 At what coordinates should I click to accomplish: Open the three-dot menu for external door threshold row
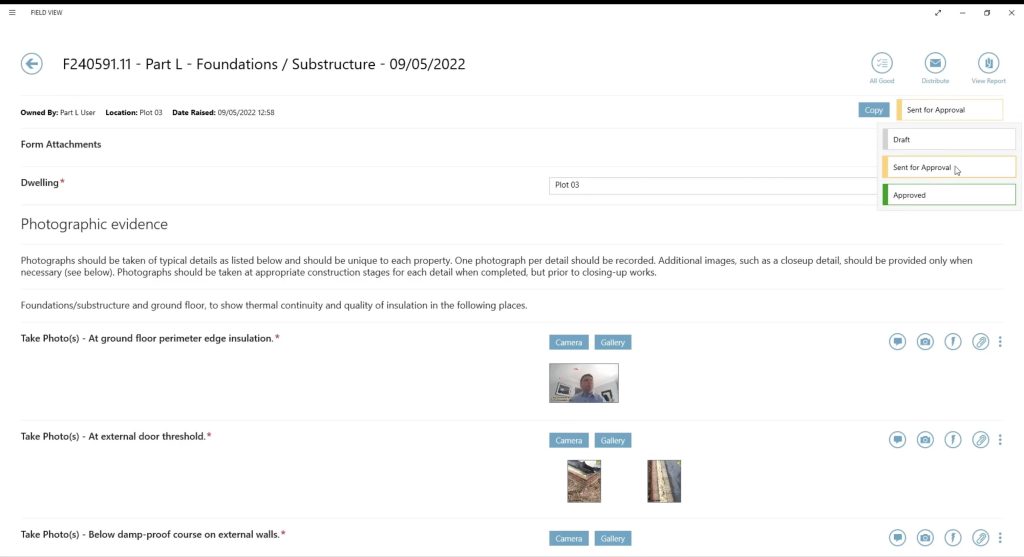(x=1000, y=440)
